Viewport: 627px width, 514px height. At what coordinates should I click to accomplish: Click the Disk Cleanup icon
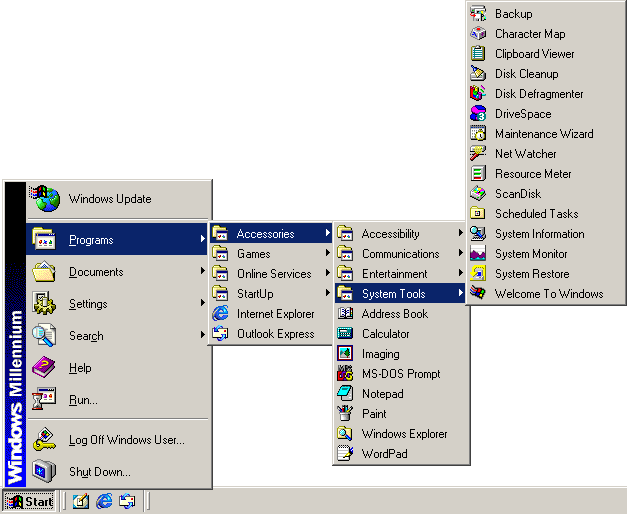coord(478,74)
